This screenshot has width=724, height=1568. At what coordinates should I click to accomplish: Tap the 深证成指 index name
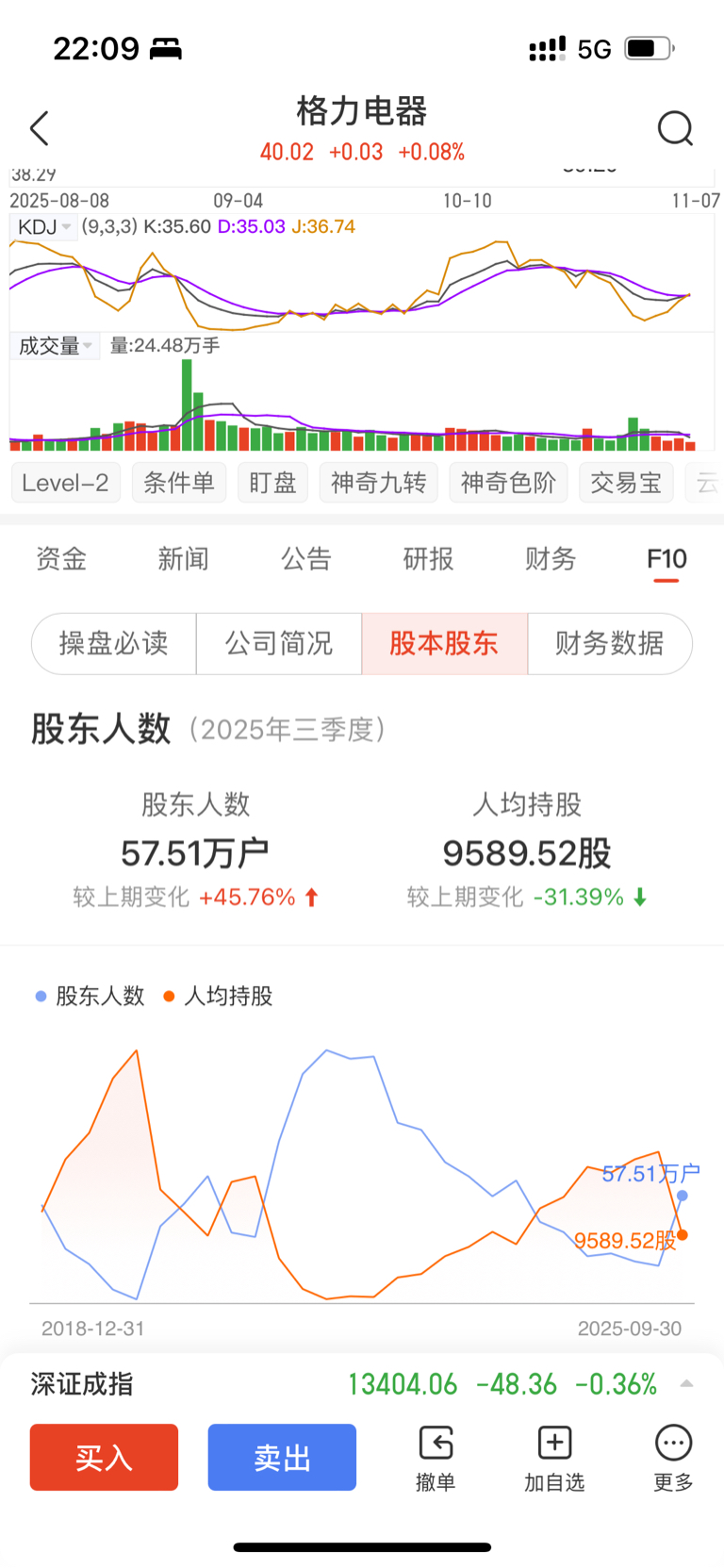(82, 1384)
